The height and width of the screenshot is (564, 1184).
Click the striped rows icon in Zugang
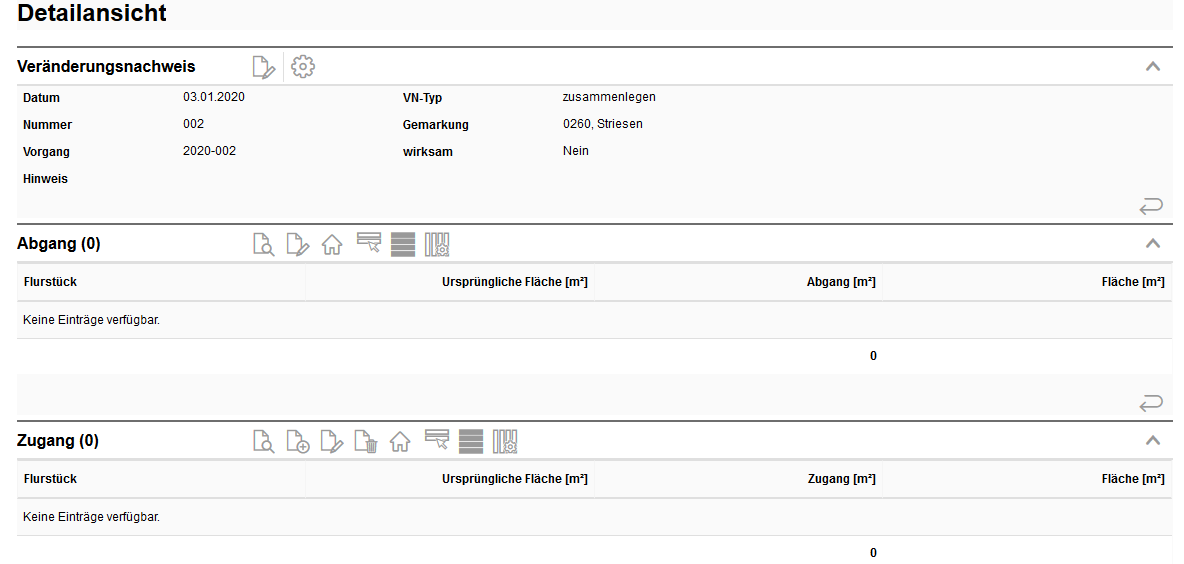point(471,441)
